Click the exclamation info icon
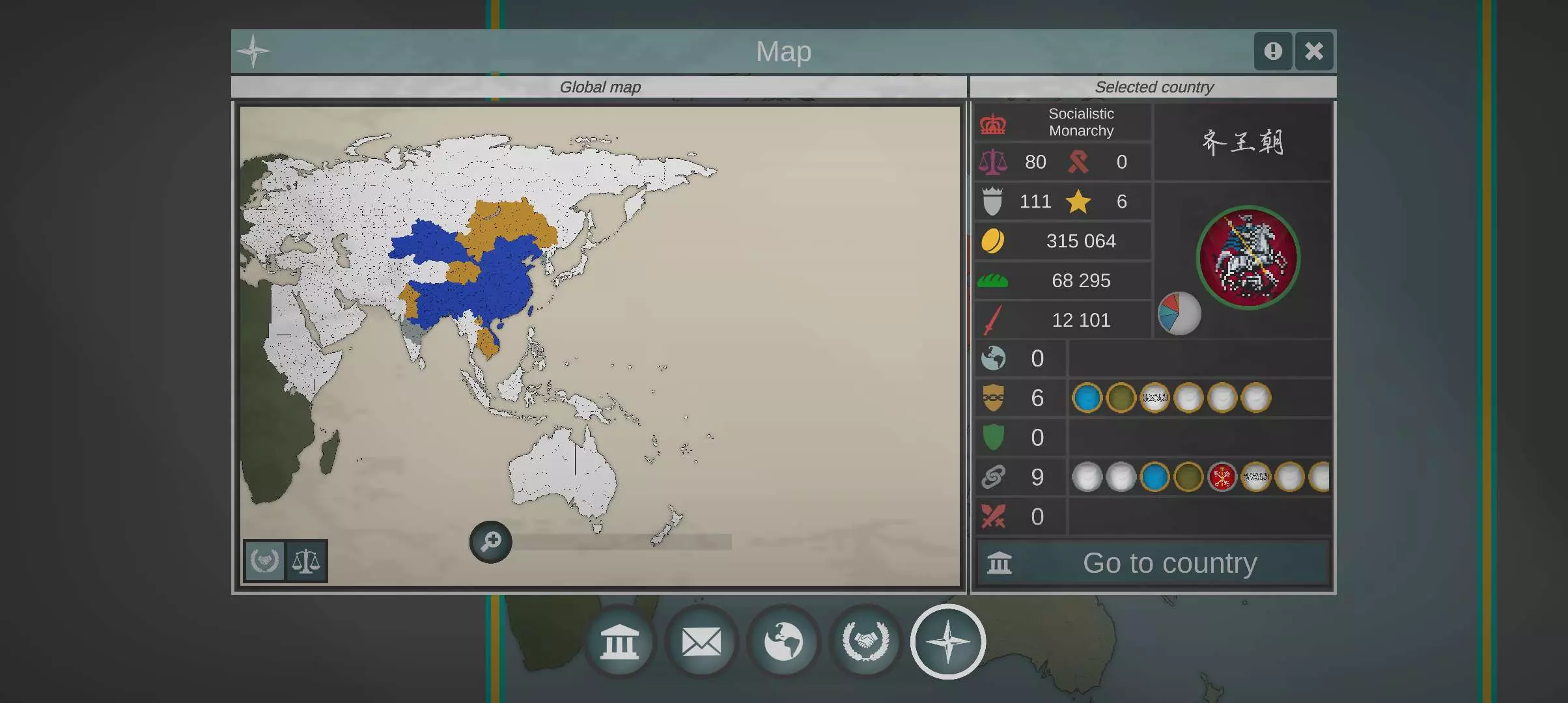 1272,51
